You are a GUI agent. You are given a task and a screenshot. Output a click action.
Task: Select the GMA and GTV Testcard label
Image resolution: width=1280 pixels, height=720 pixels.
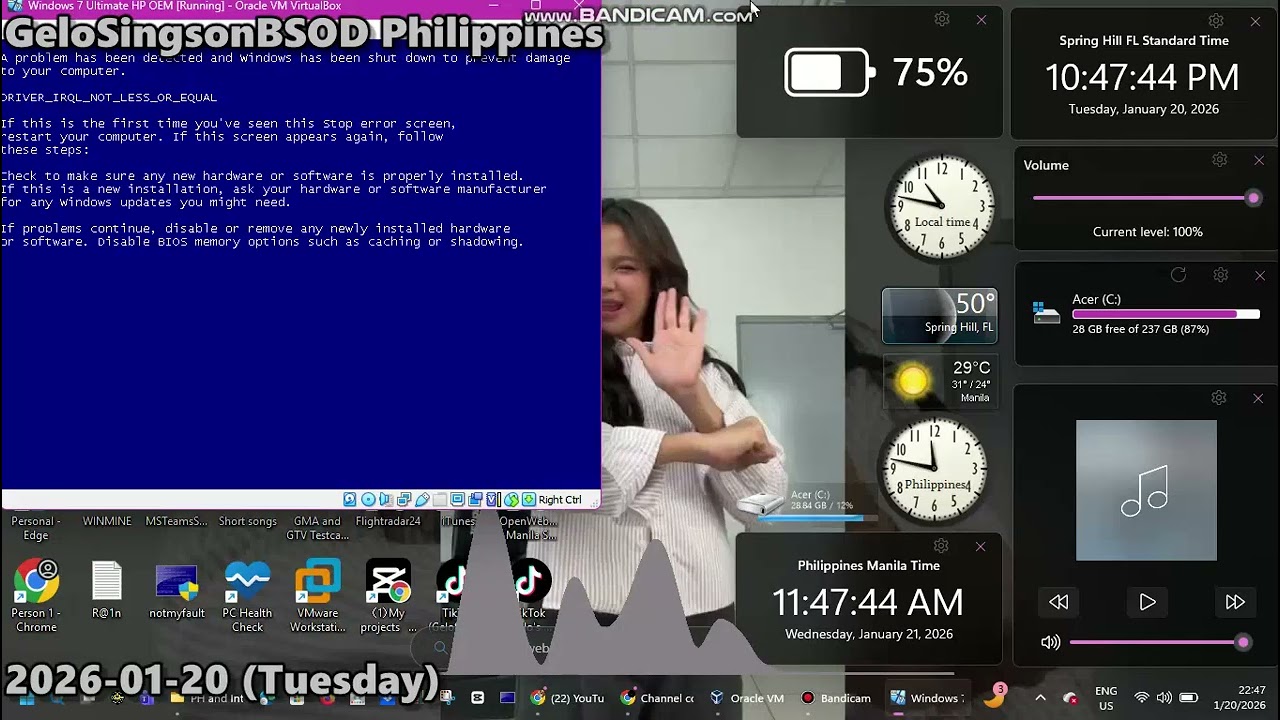[x=317, y=528]
